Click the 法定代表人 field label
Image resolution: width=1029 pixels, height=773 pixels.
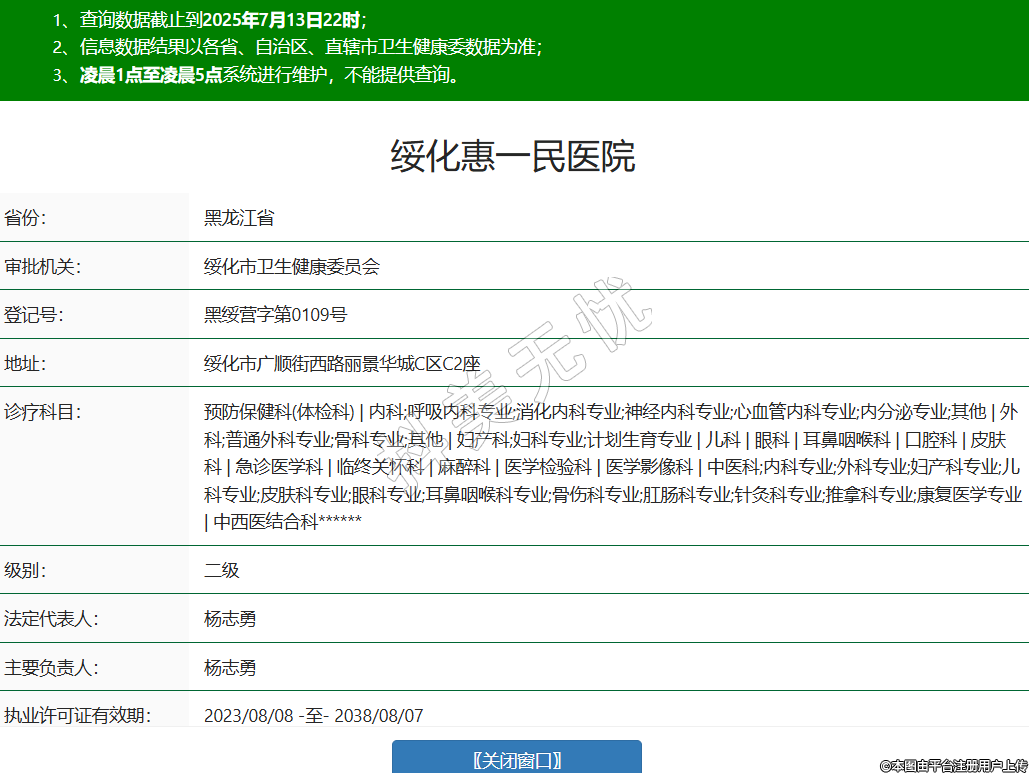coord(50,619)
